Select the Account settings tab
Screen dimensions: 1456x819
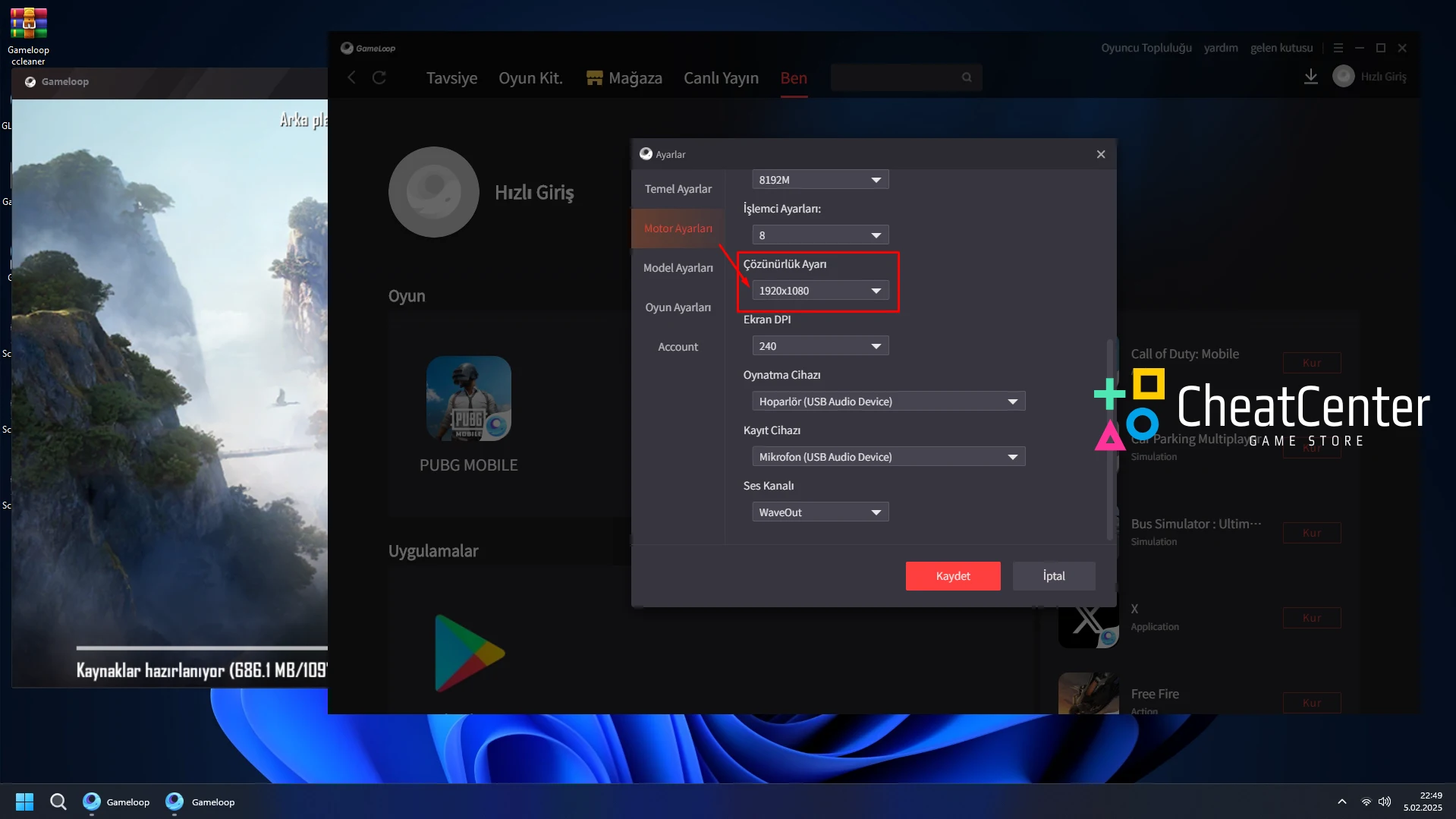click(678, 346)
